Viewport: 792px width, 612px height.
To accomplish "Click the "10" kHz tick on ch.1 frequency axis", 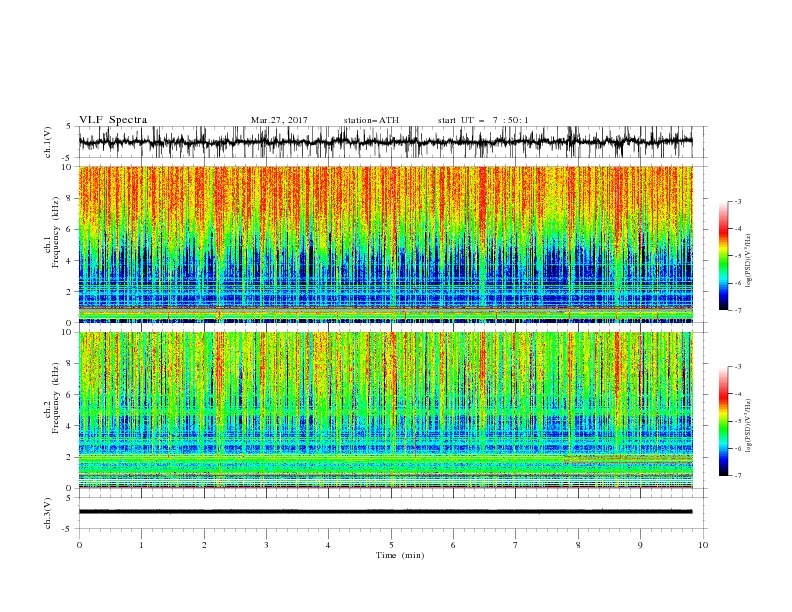I will pos(68,167).
